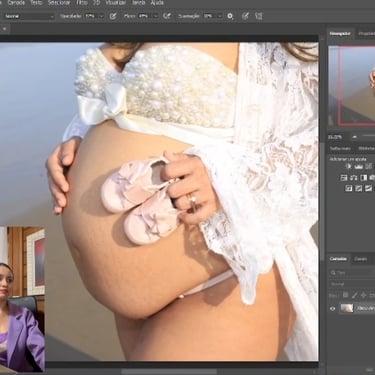Select the Navegador panel tab
Screen dimensions: 375x375
click(340, 34)
